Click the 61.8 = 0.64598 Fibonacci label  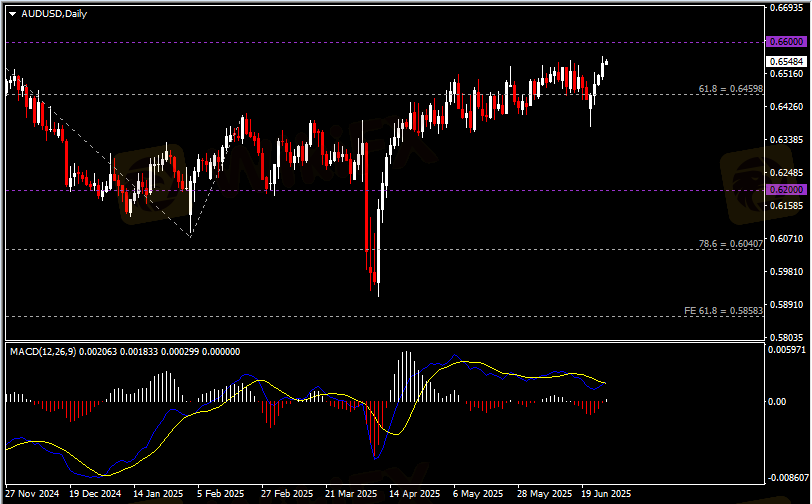pos(731,89)
